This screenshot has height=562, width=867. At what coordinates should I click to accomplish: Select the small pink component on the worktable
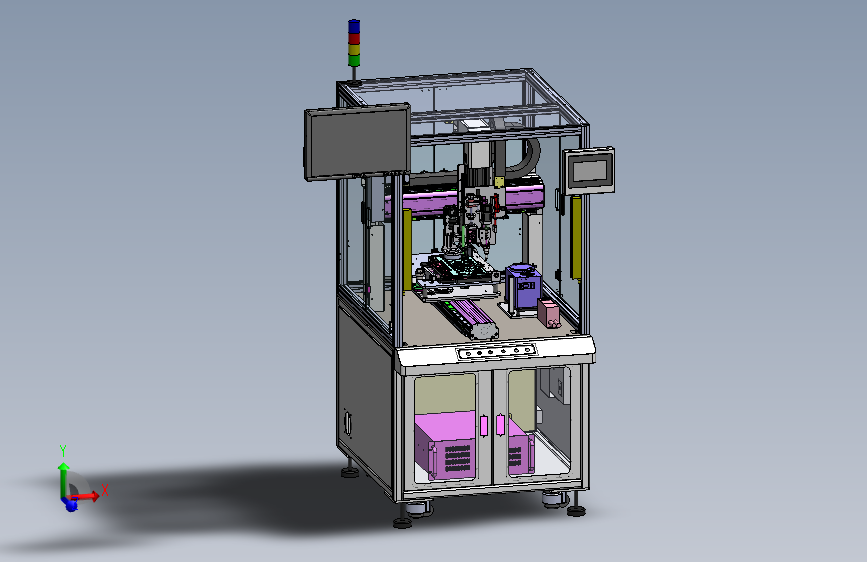point(549,313)
